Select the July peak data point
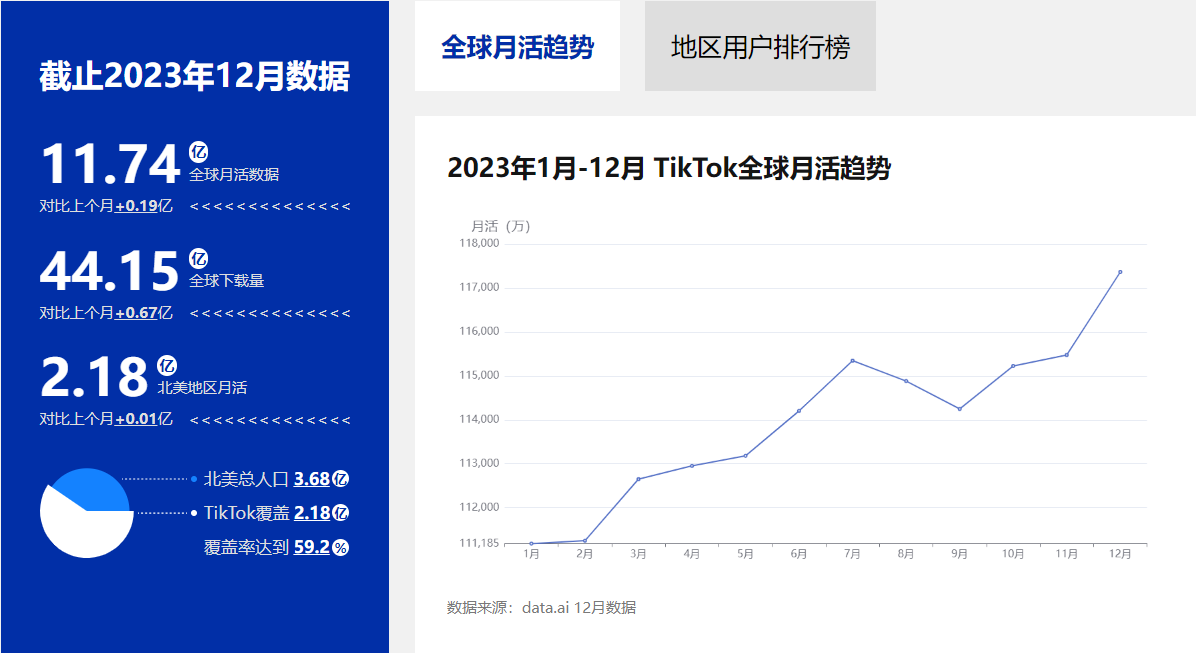Screen dimensions: 1196x653 point(852,360)
